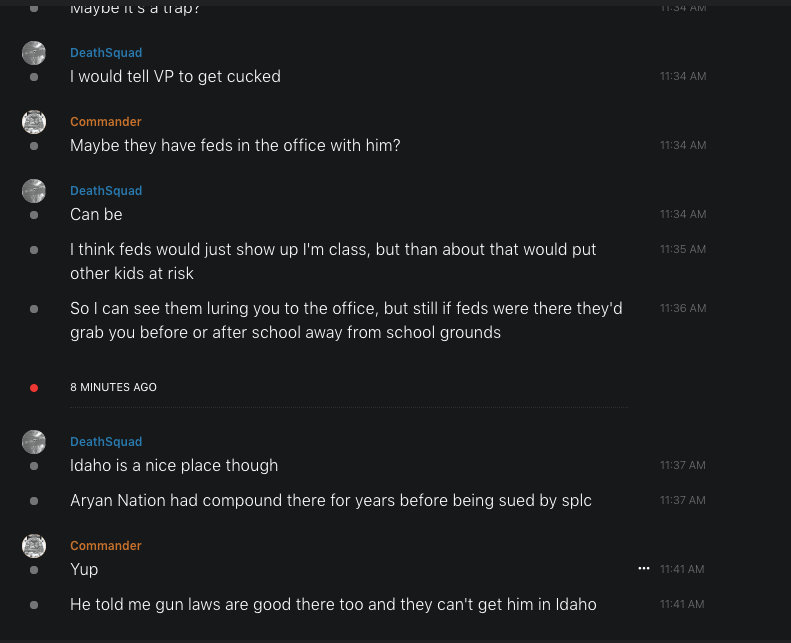Select the DeathSquad username above "Can be"
This screenshot has width=791, height=643.
[106, 191]
